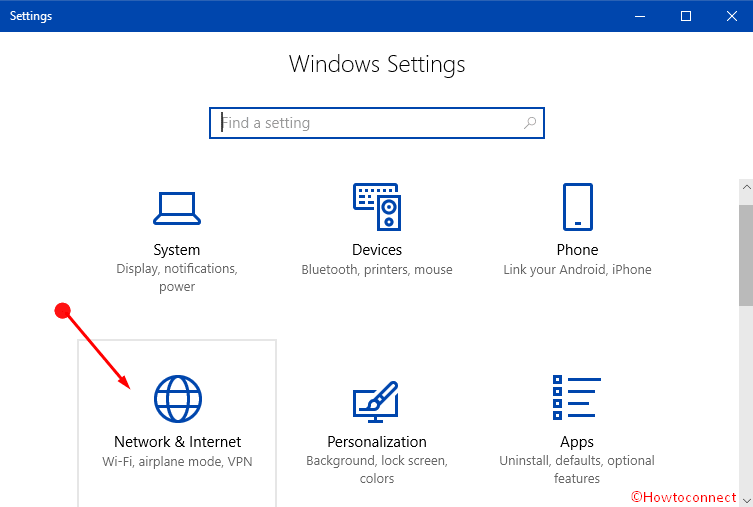Click the Apps category label
The width and height of the screenshot is (753, 507).
[577, 442]
